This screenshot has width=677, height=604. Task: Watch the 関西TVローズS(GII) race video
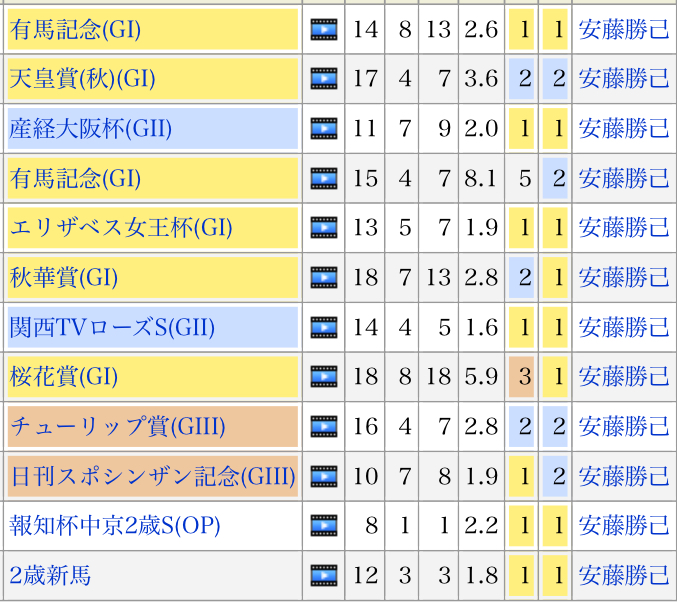pos(323,327)
